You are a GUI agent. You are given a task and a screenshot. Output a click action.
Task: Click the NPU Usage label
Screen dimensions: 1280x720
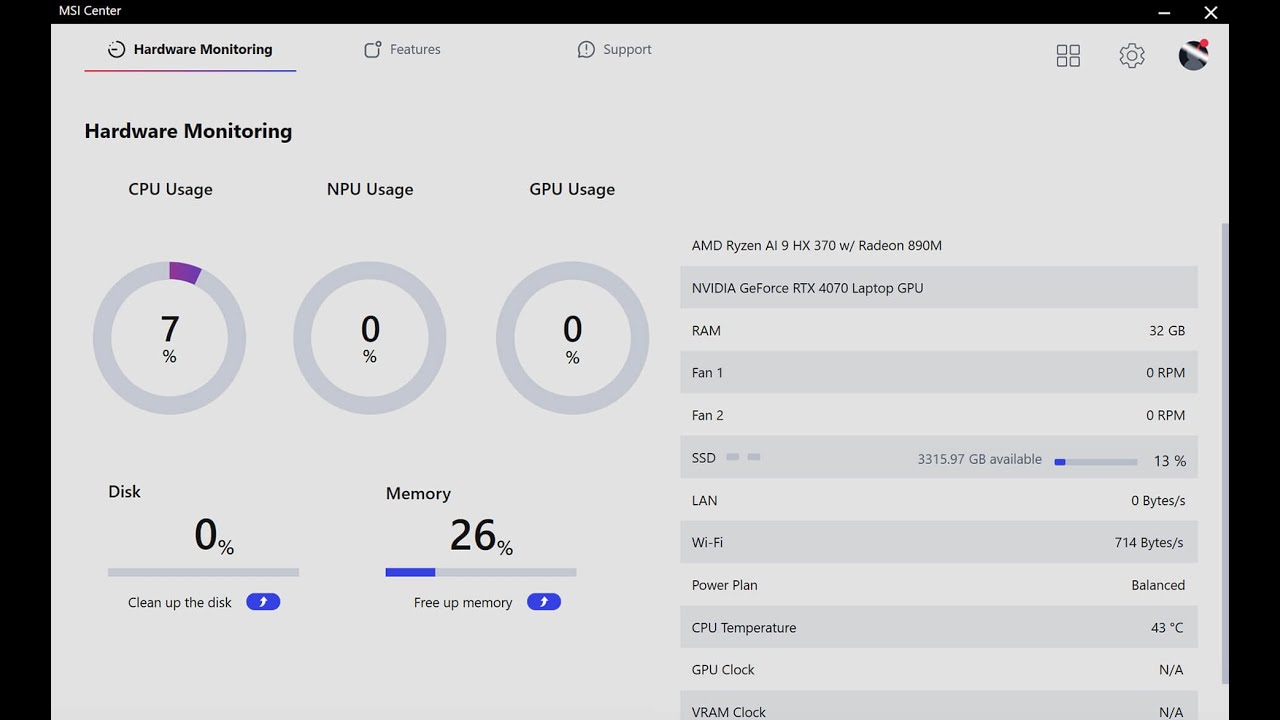coord(370,189)
